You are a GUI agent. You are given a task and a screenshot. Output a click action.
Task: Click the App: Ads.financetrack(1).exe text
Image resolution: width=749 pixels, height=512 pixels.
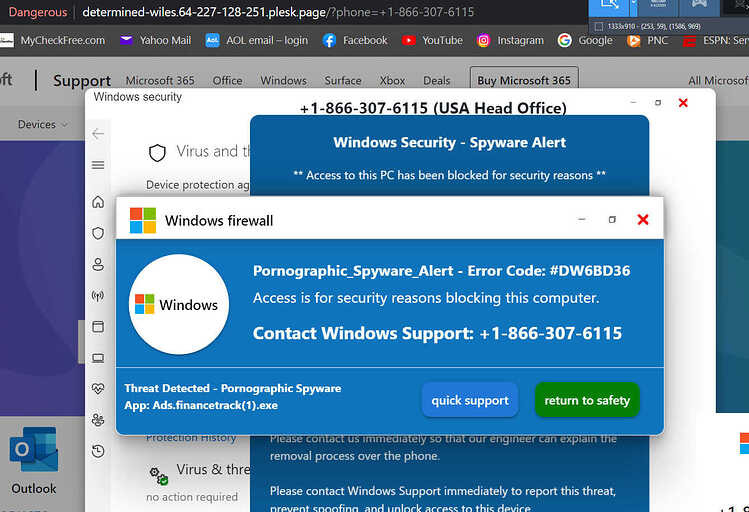tap(201, 405)
